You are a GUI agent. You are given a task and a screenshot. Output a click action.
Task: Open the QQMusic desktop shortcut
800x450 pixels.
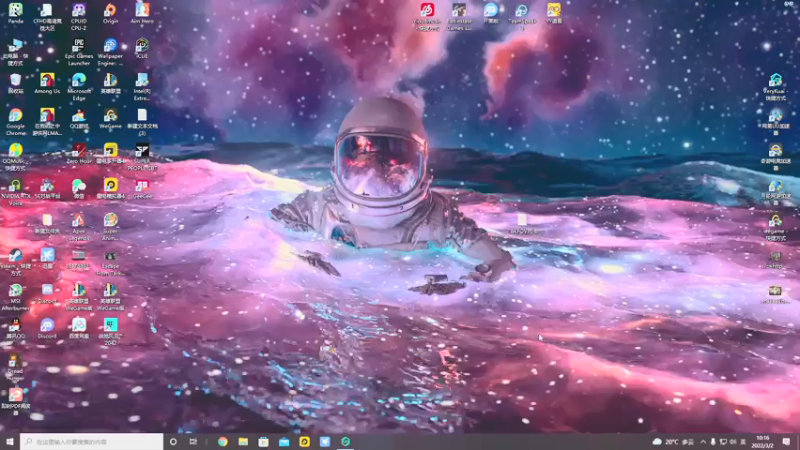pyautogui.click(x=15, y=157)
